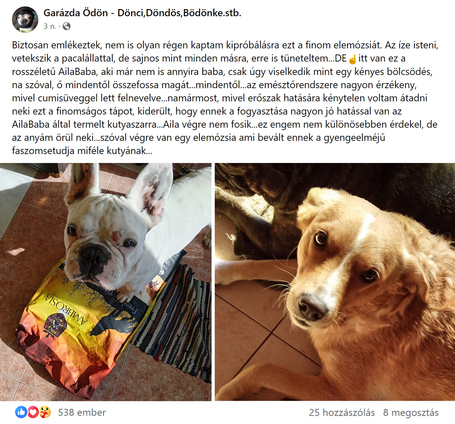Click the blue Like reaction icon
The image size is (455, 424).
pyautogui.click(x=21, y=412)
